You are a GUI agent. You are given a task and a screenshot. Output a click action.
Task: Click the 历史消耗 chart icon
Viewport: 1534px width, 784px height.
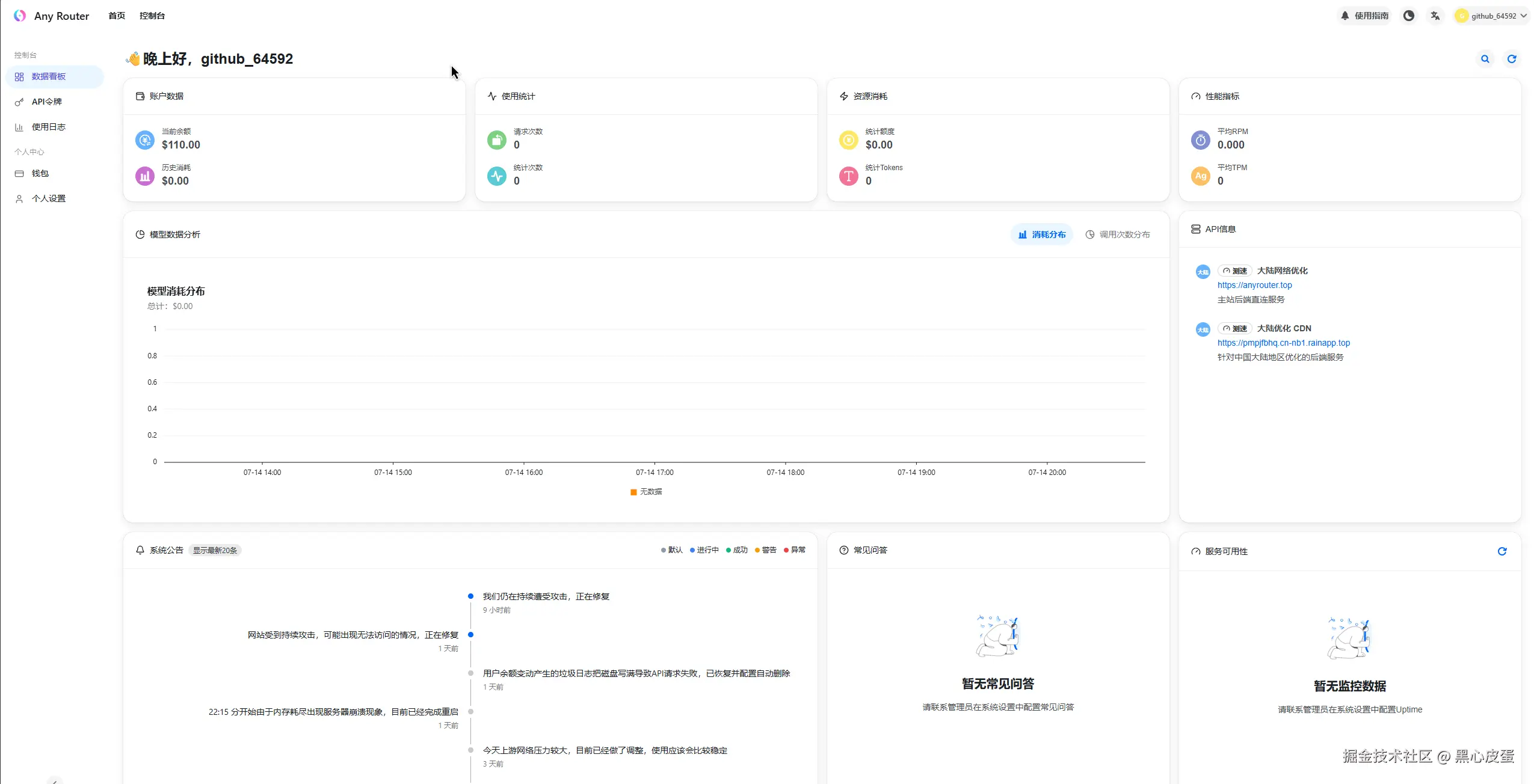145,176
